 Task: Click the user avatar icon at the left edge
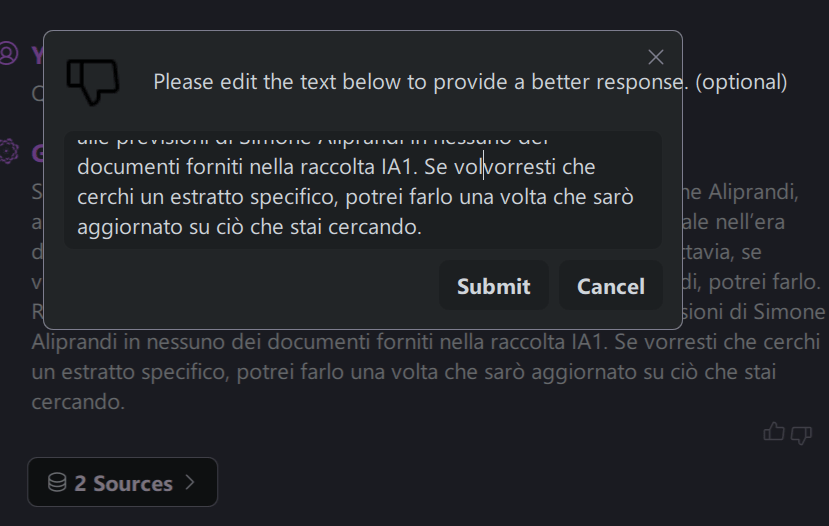pyautogui.click(x=8, y=53)
